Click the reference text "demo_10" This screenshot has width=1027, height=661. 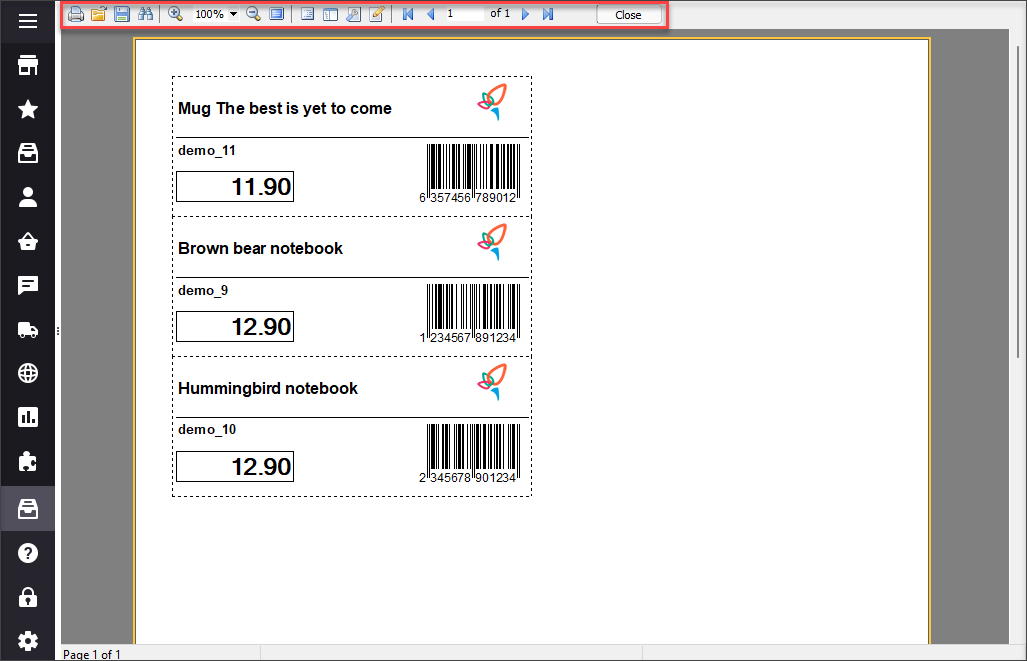(207, 430)
